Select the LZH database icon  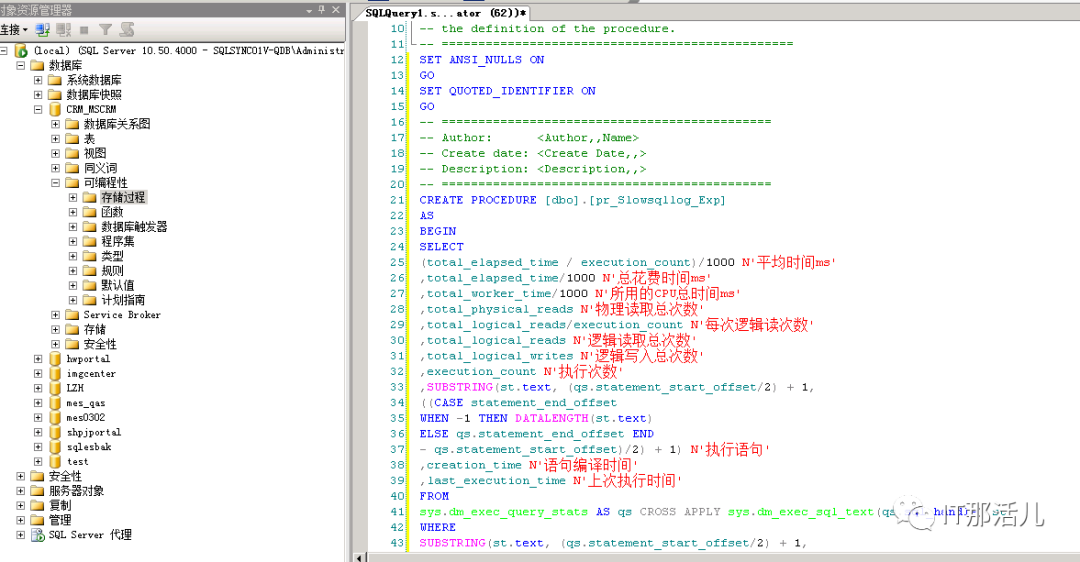pyautogui.click(x=55, y=388)
